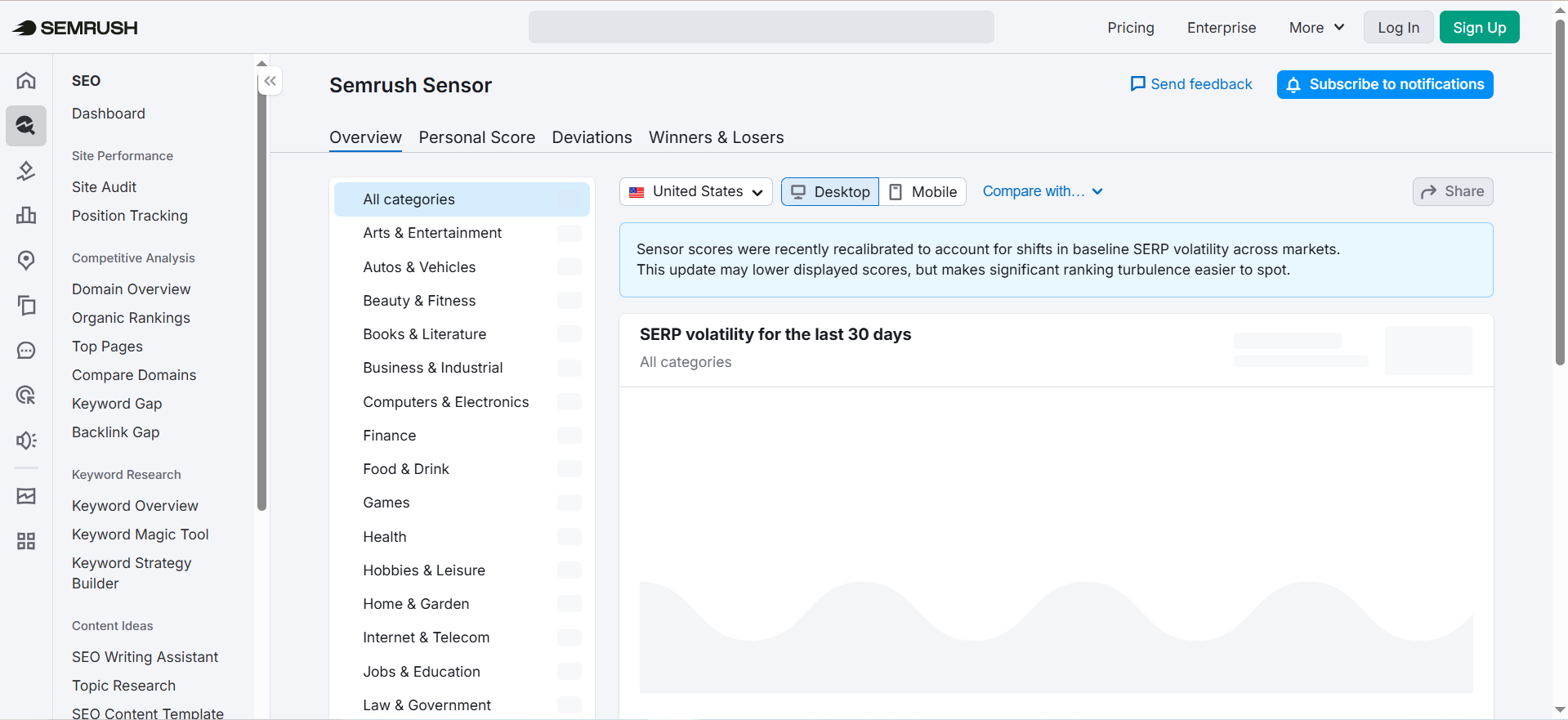1568x720 pixels.
Task: Open Organic Rankings in sidebar
Action: point(131,318)
